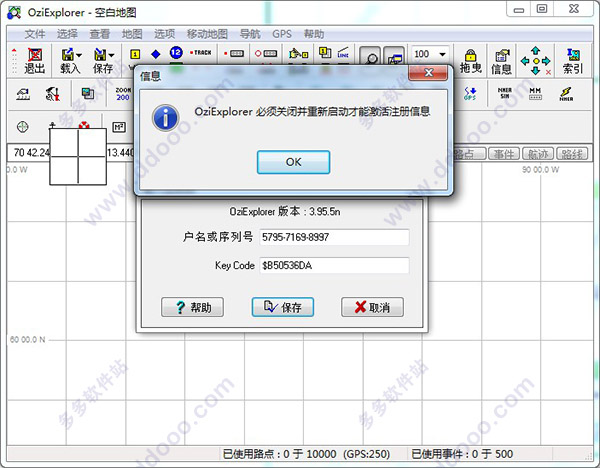Click the Key Code input field

(x=334, y=265)
